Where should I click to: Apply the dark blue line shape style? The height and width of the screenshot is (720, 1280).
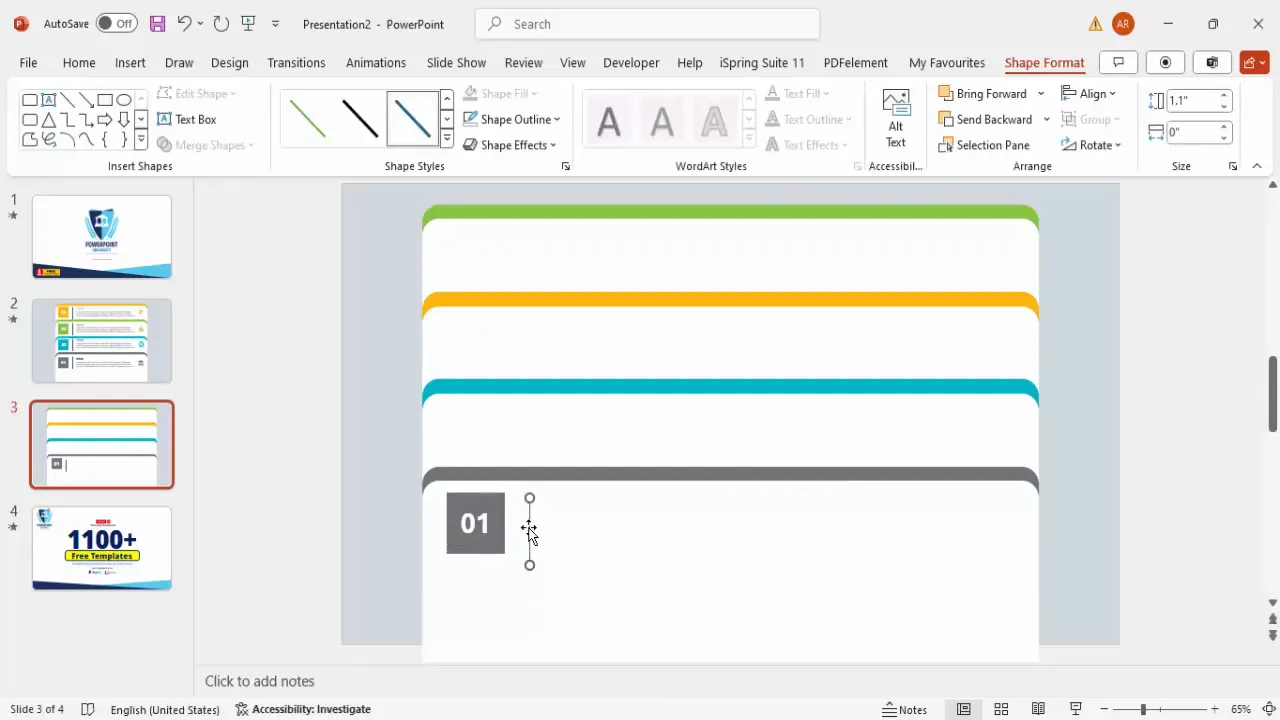[x=413, y=118]
